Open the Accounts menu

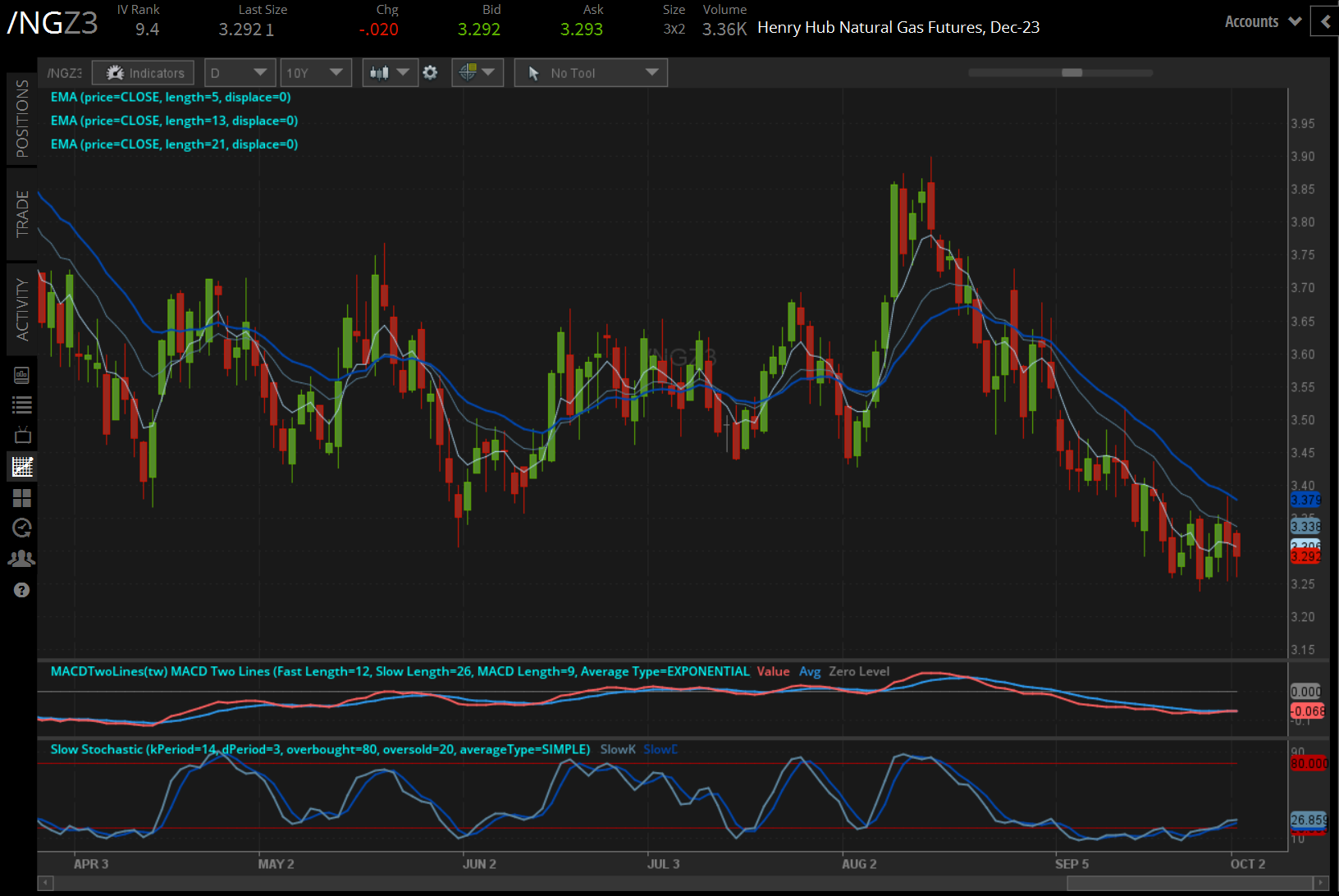pyautogui.click(x=1262, y=22)
